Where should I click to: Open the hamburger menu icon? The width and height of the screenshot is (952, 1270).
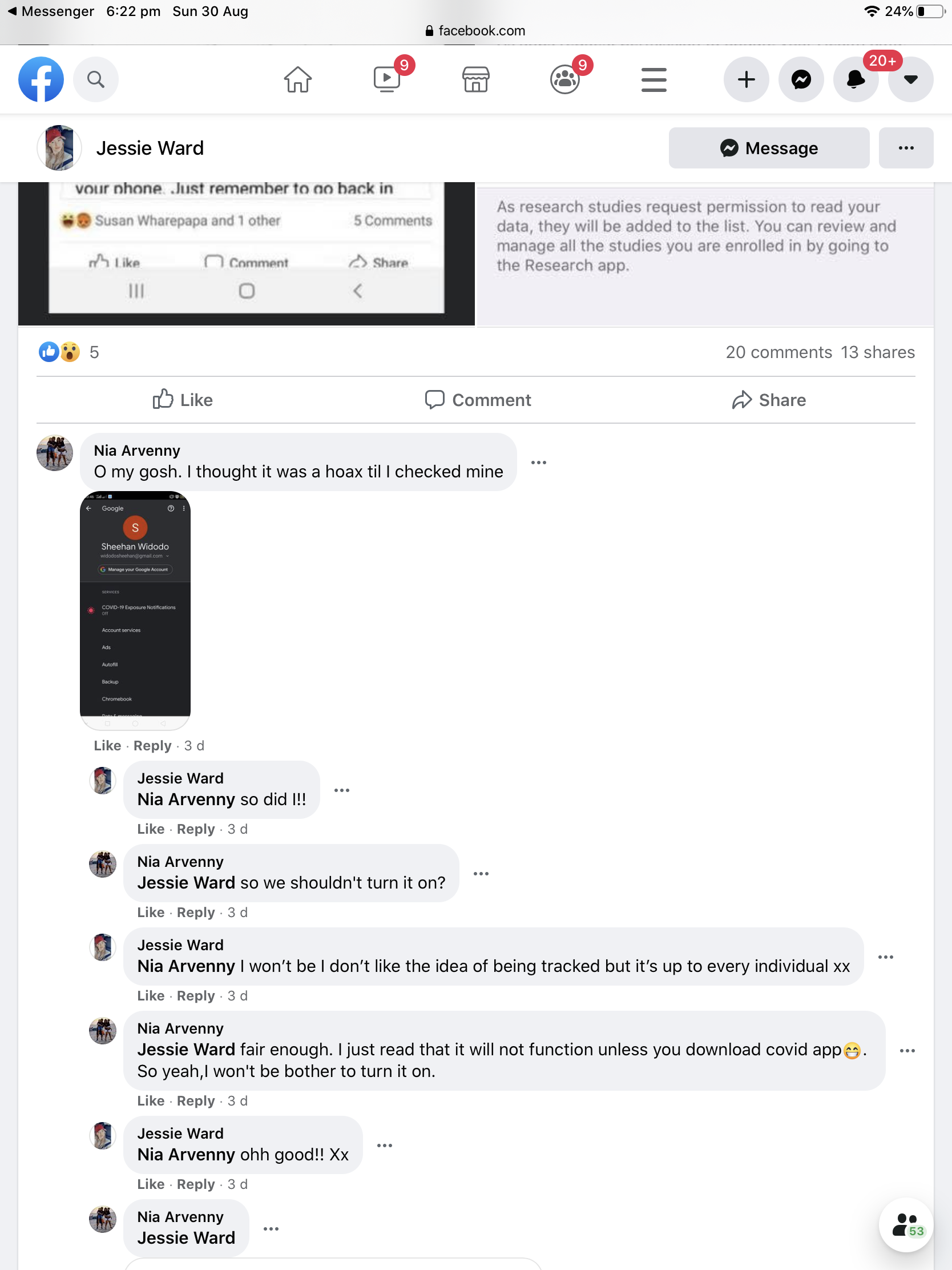[654, 79]
